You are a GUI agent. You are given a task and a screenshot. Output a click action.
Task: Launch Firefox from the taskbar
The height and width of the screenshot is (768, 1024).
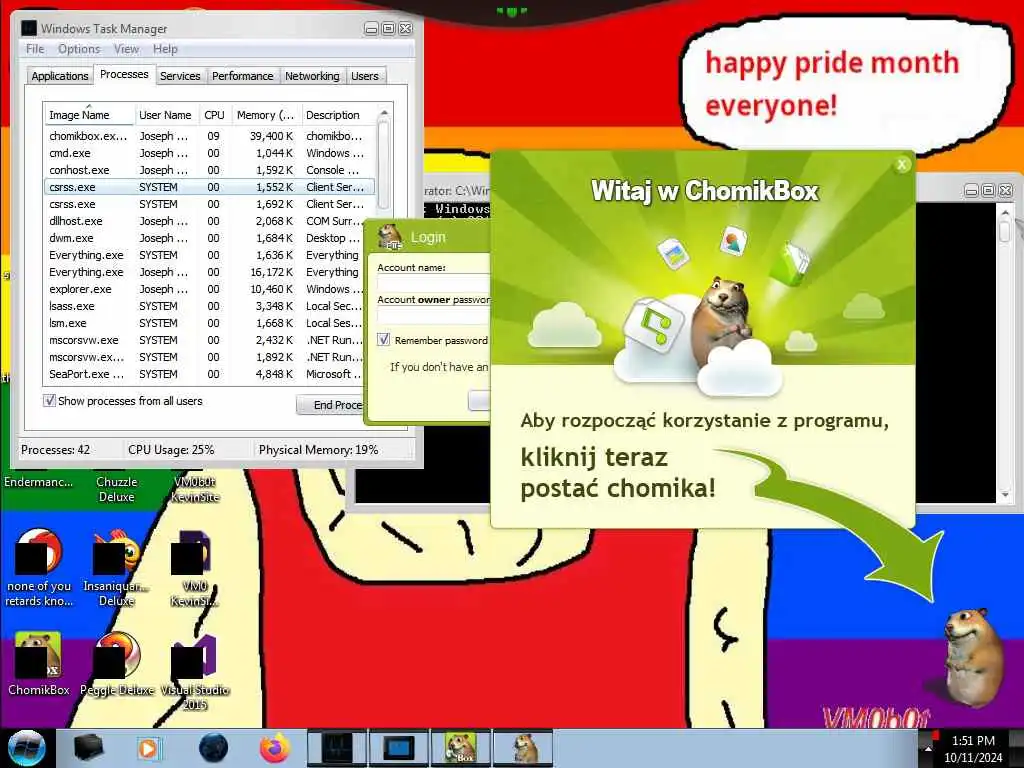pyautogui.click(x=275, y=748)
